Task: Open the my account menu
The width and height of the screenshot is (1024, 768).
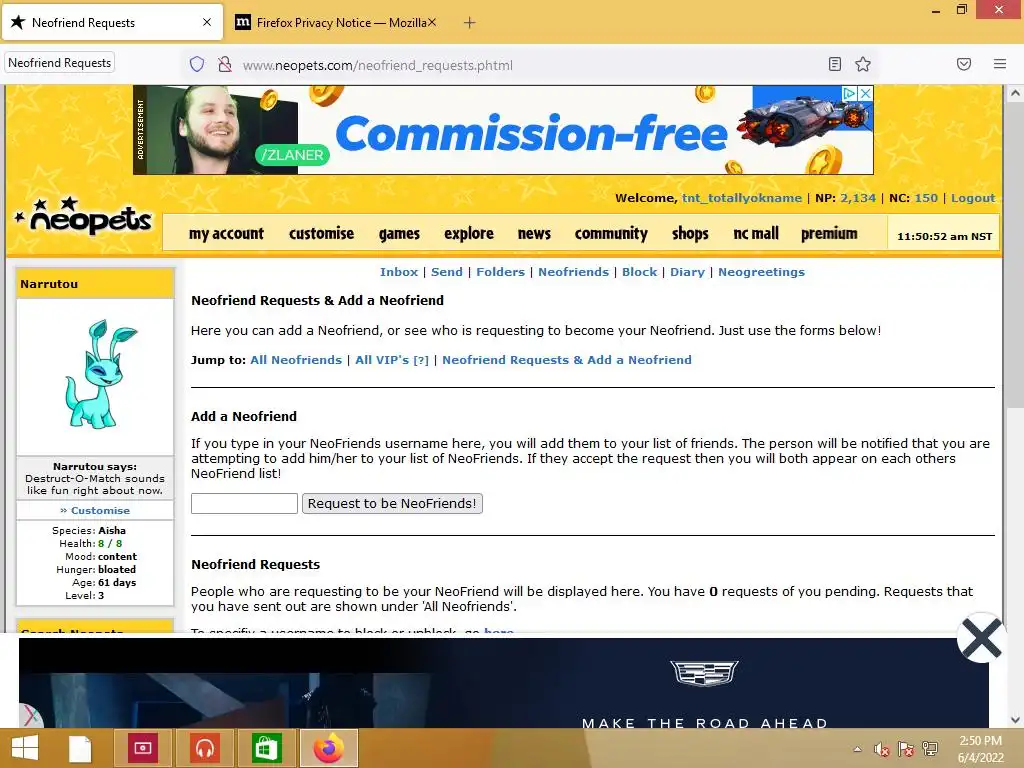Action: [x=226, y=233]
